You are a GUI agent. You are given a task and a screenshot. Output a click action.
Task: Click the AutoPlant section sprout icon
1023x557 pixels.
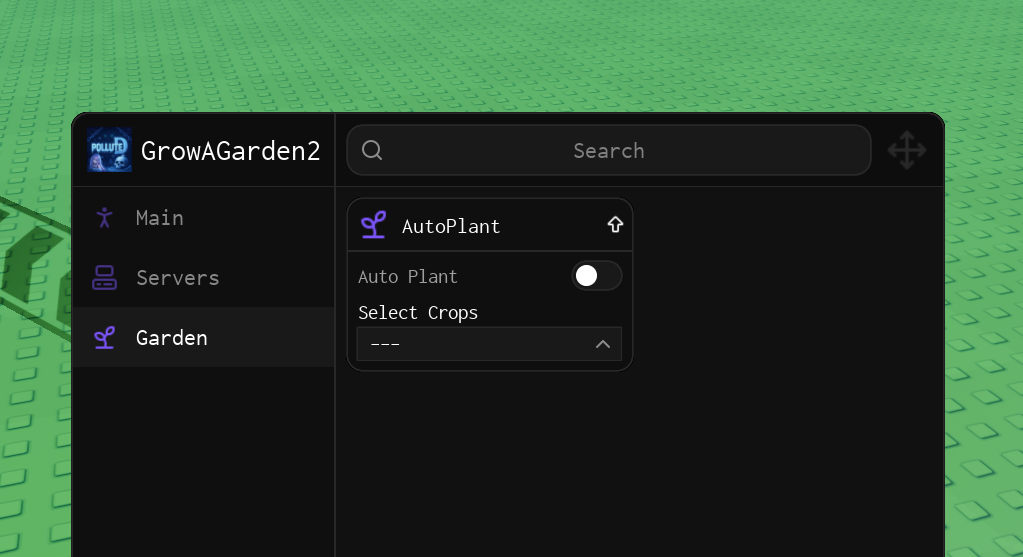tap(374, 225)
